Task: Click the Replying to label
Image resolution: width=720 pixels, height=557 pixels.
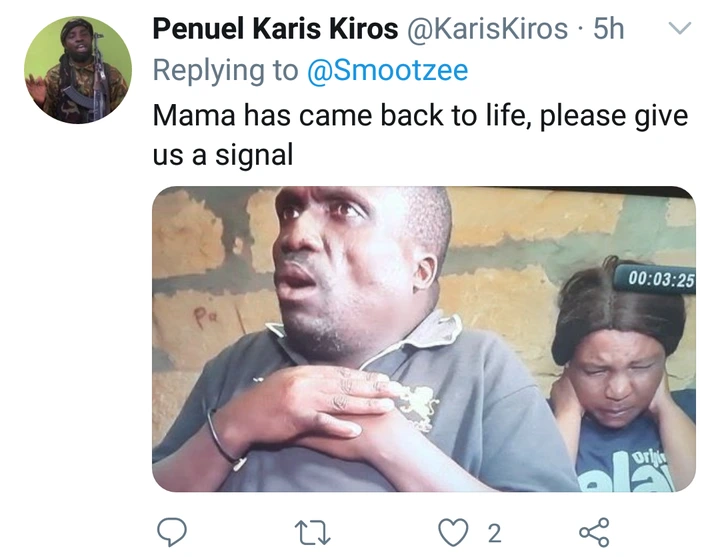Action: 225,70
